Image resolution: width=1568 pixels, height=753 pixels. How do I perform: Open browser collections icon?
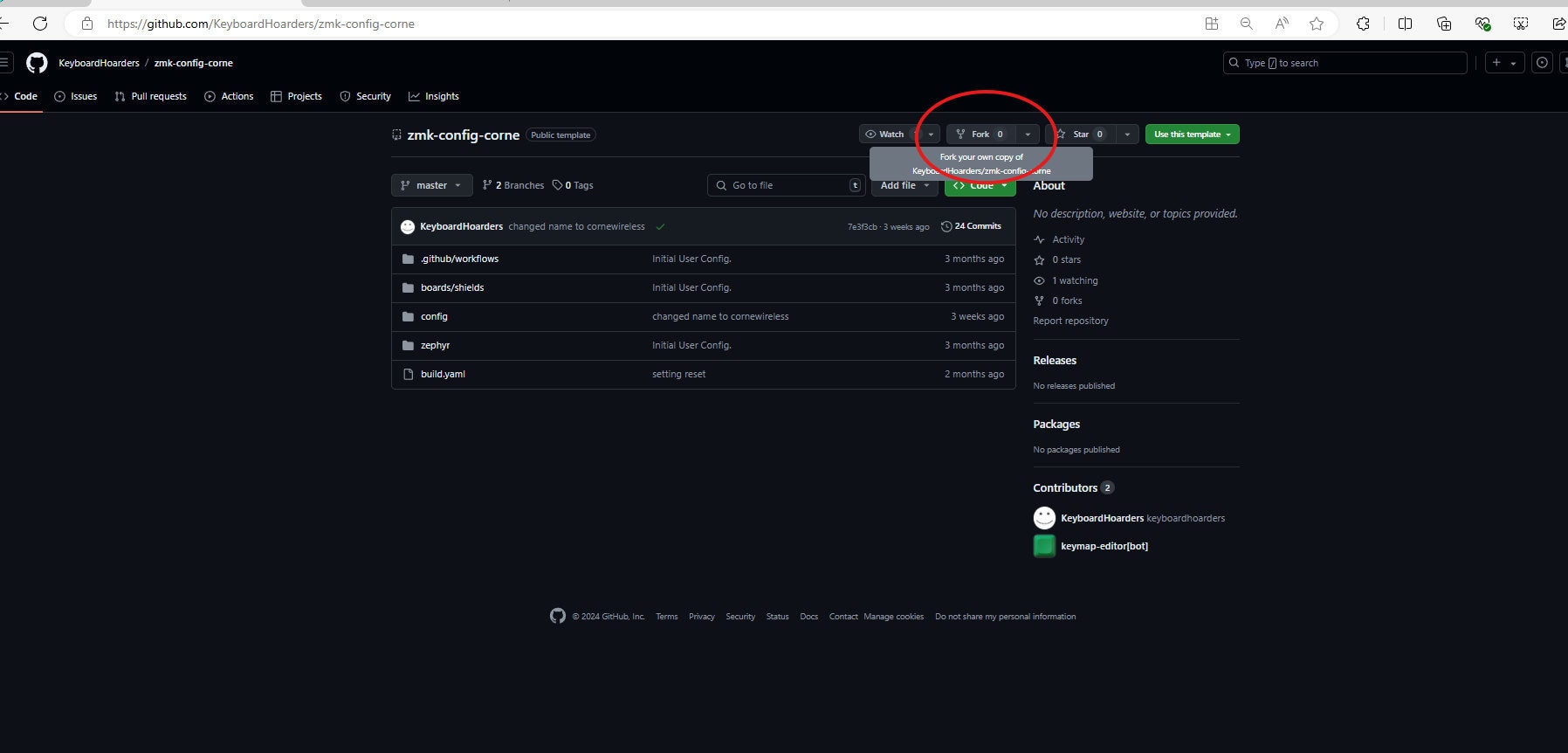1444,24
